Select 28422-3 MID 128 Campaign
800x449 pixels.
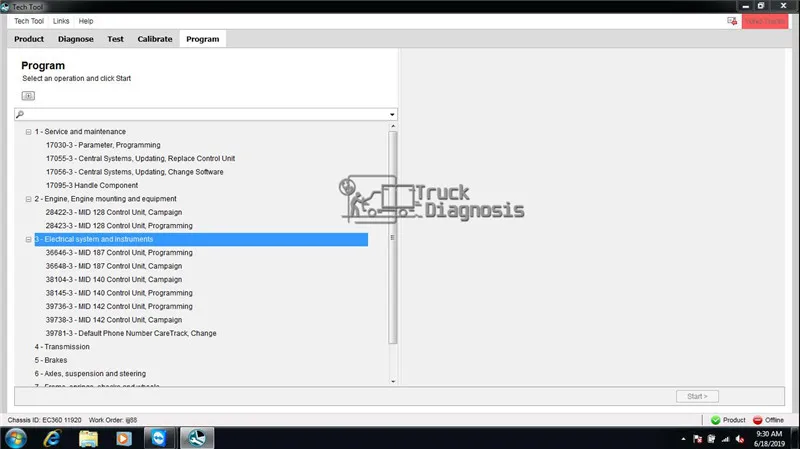114,212
